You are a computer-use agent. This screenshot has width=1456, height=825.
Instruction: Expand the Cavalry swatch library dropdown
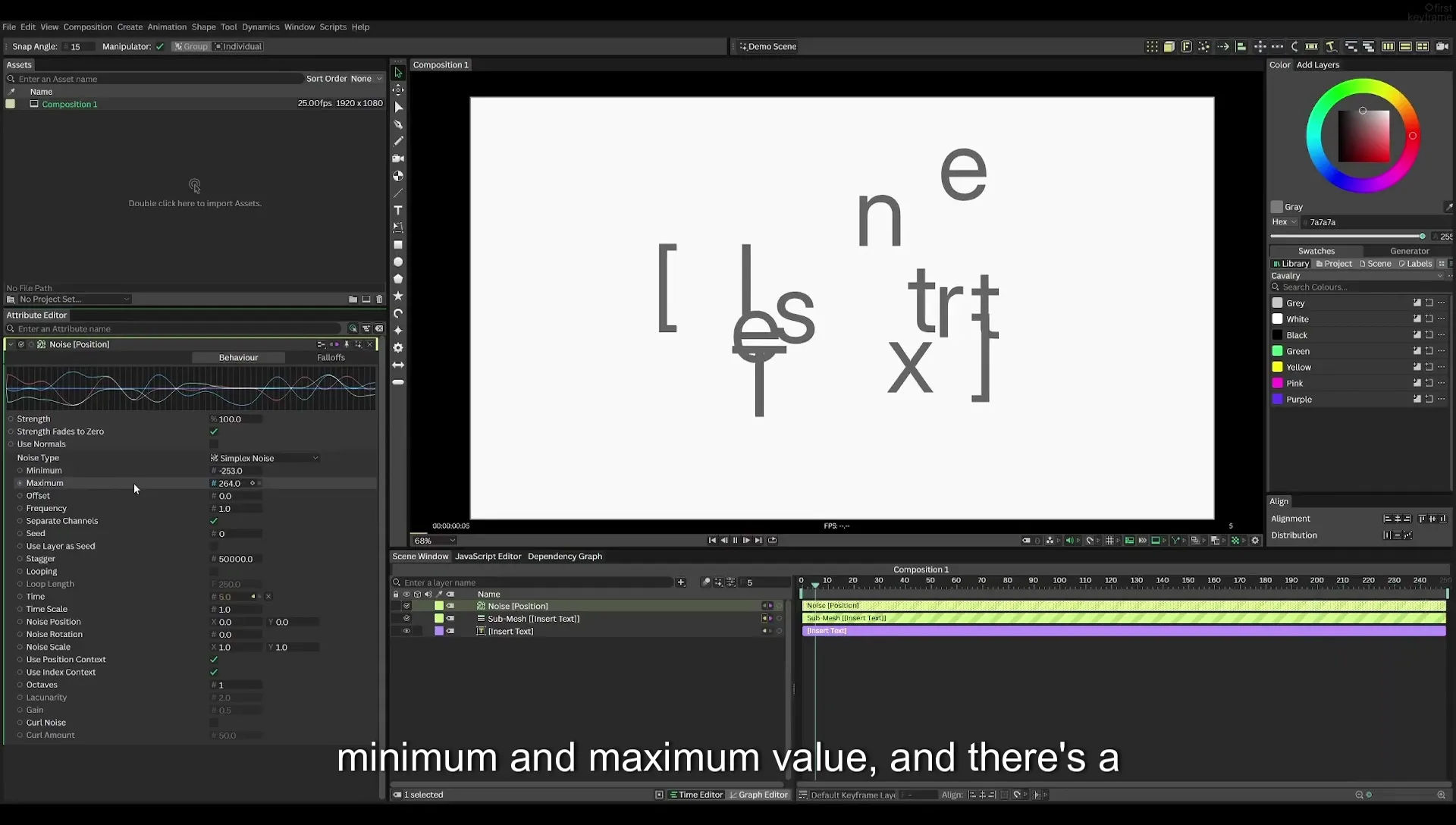(x=1357, y=276)
